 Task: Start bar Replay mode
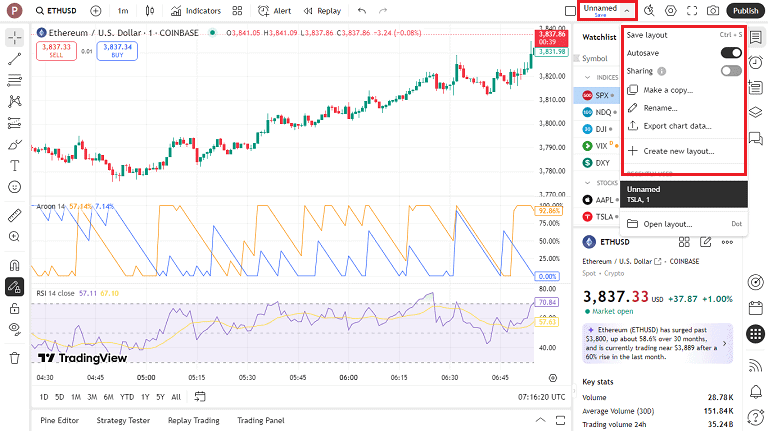point(322,11)
